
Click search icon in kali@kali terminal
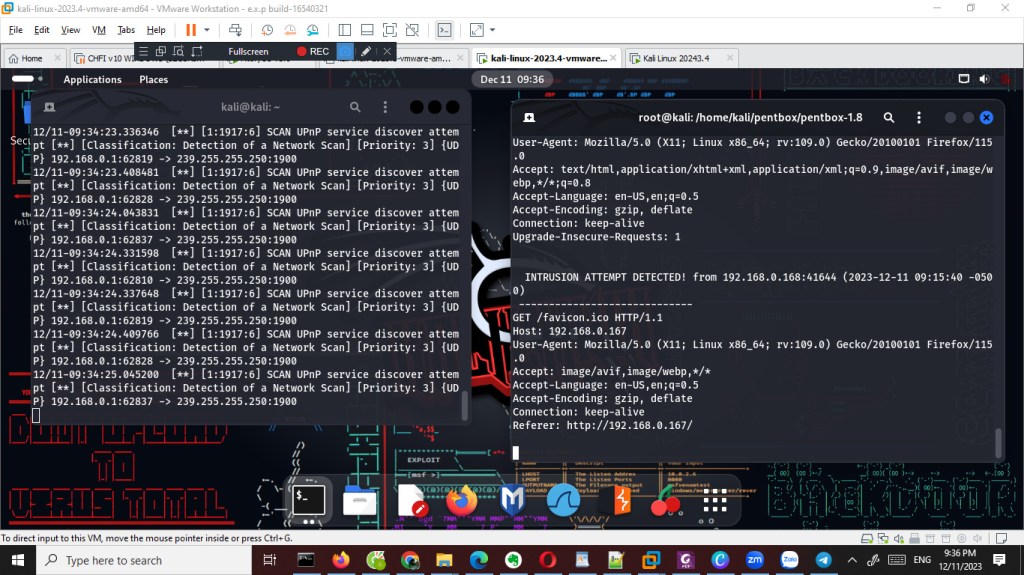pyautogui.click(x=355, y=107)
